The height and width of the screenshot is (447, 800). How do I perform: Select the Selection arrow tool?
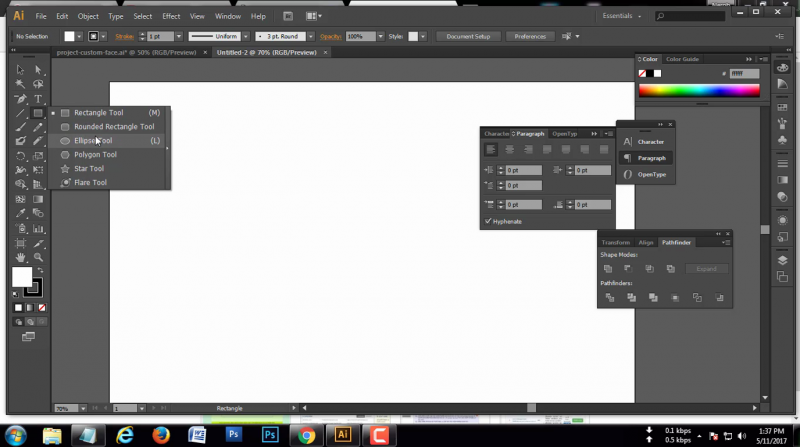click(x=20, y=69)
